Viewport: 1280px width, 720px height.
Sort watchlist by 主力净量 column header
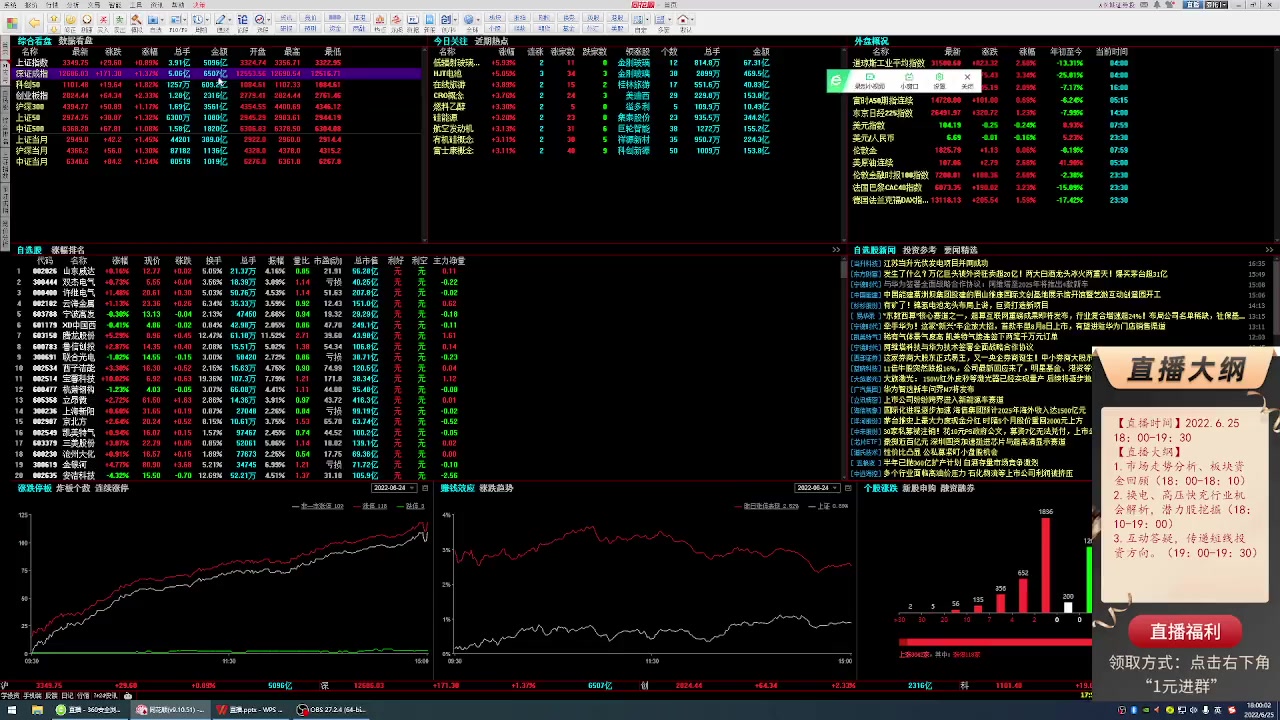tap(449, 261)
